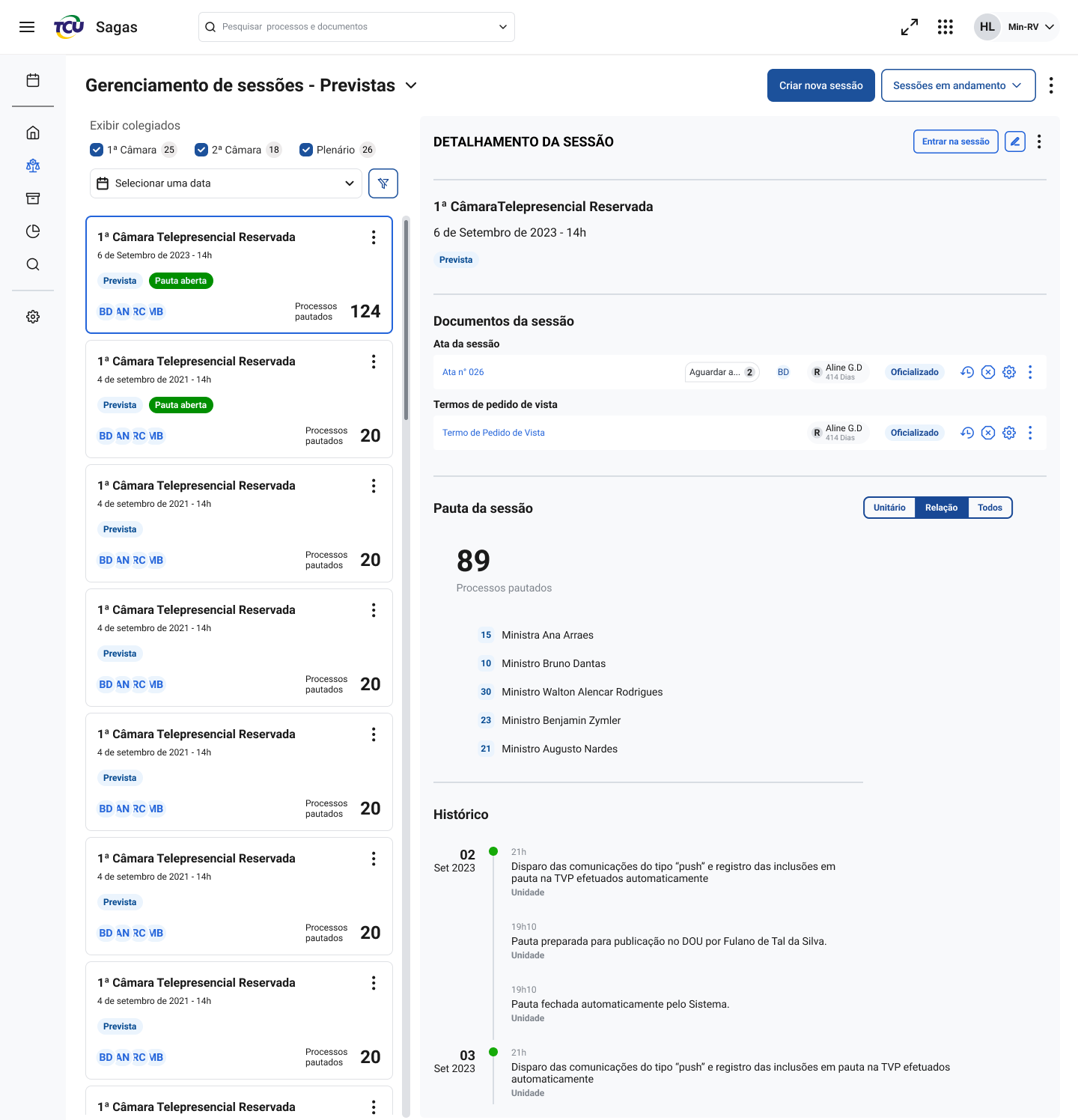This screenshot has height=1120, width=1078.
Task: Open the apps grid icon in the top bar
Action: 945,27
